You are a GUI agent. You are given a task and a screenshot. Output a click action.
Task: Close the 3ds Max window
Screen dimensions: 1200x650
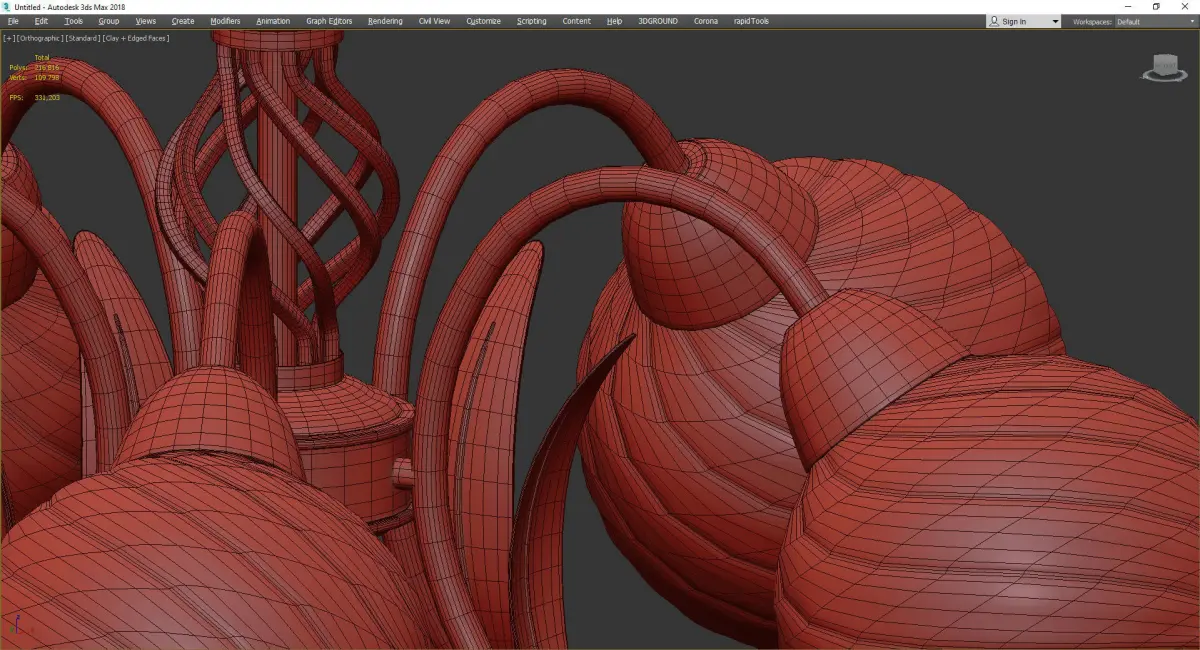pos(1184,7)
